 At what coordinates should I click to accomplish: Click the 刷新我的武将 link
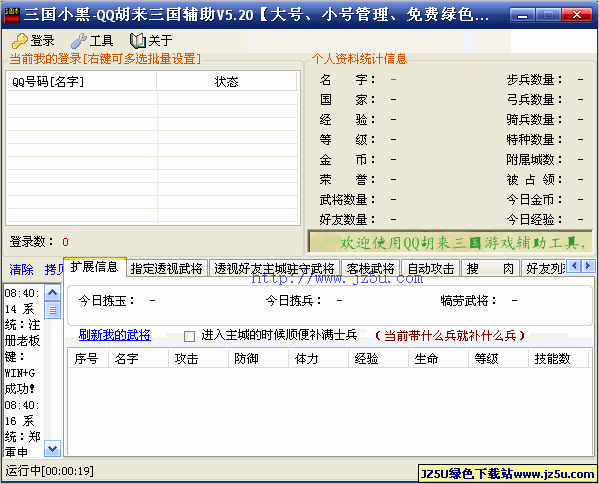tap(115, 335)
